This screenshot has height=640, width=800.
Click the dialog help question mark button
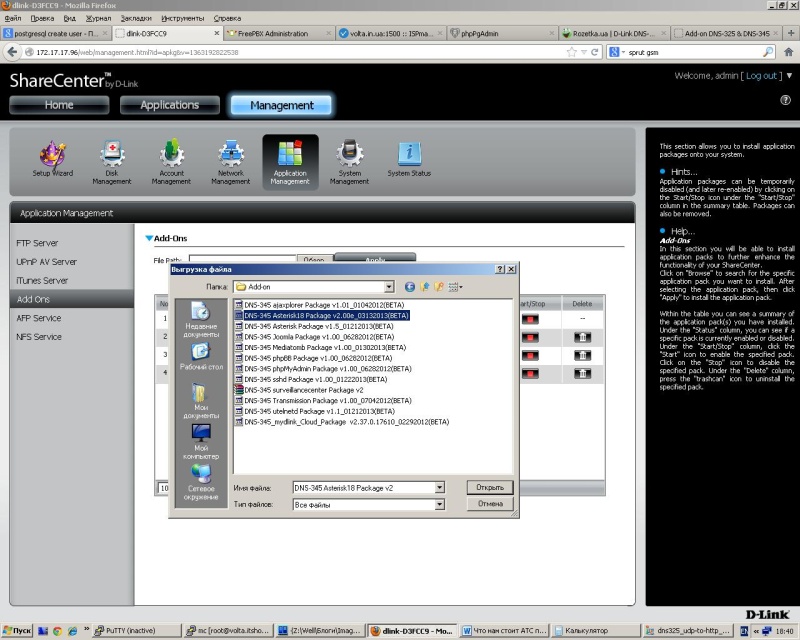(500, 269)
